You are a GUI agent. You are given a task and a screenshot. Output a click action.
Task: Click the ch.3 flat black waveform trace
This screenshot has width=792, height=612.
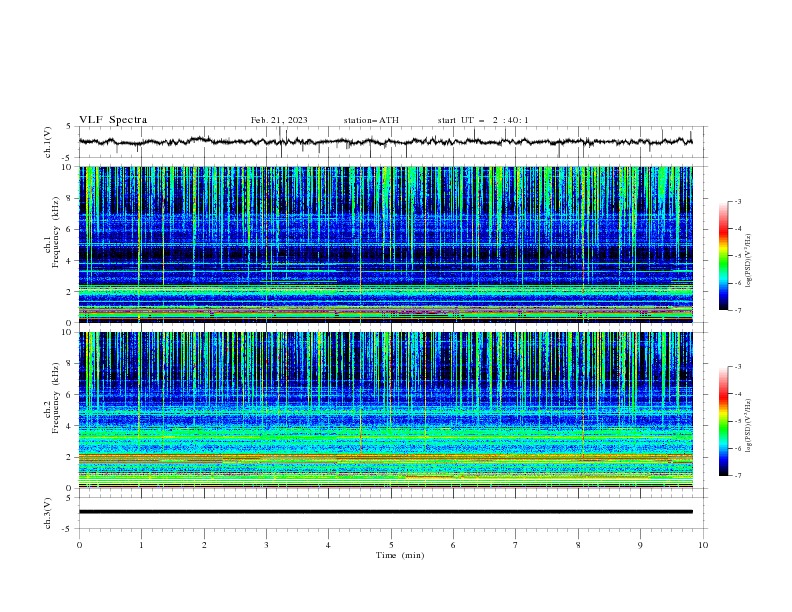(x=385, y=512)
